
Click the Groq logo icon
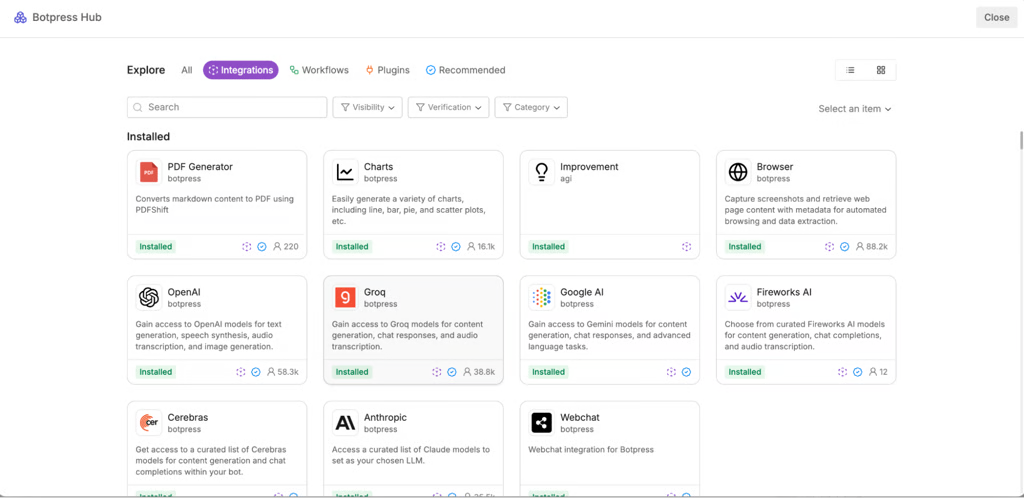345,298
